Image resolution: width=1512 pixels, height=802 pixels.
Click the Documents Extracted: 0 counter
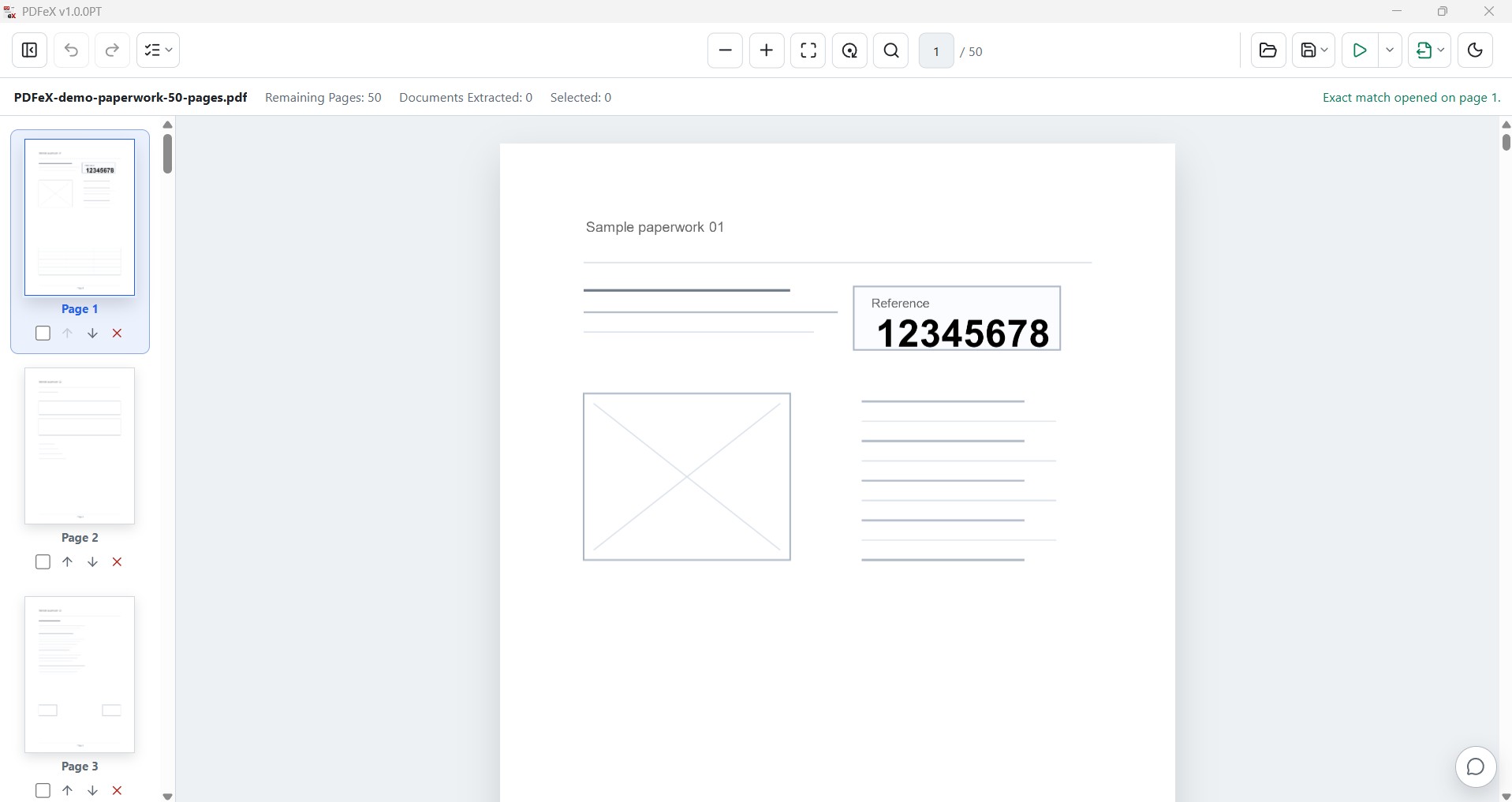[466, 98]
